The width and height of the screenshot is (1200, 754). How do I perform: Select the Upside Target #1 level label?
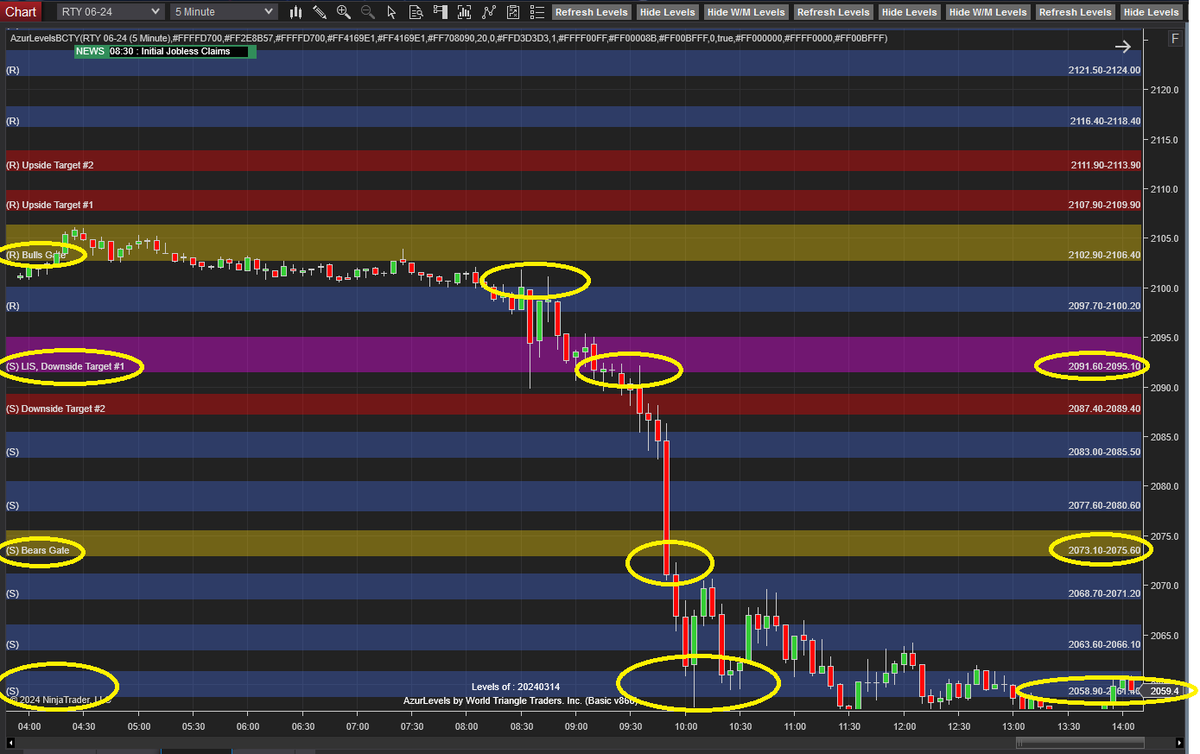pos(50,205)
